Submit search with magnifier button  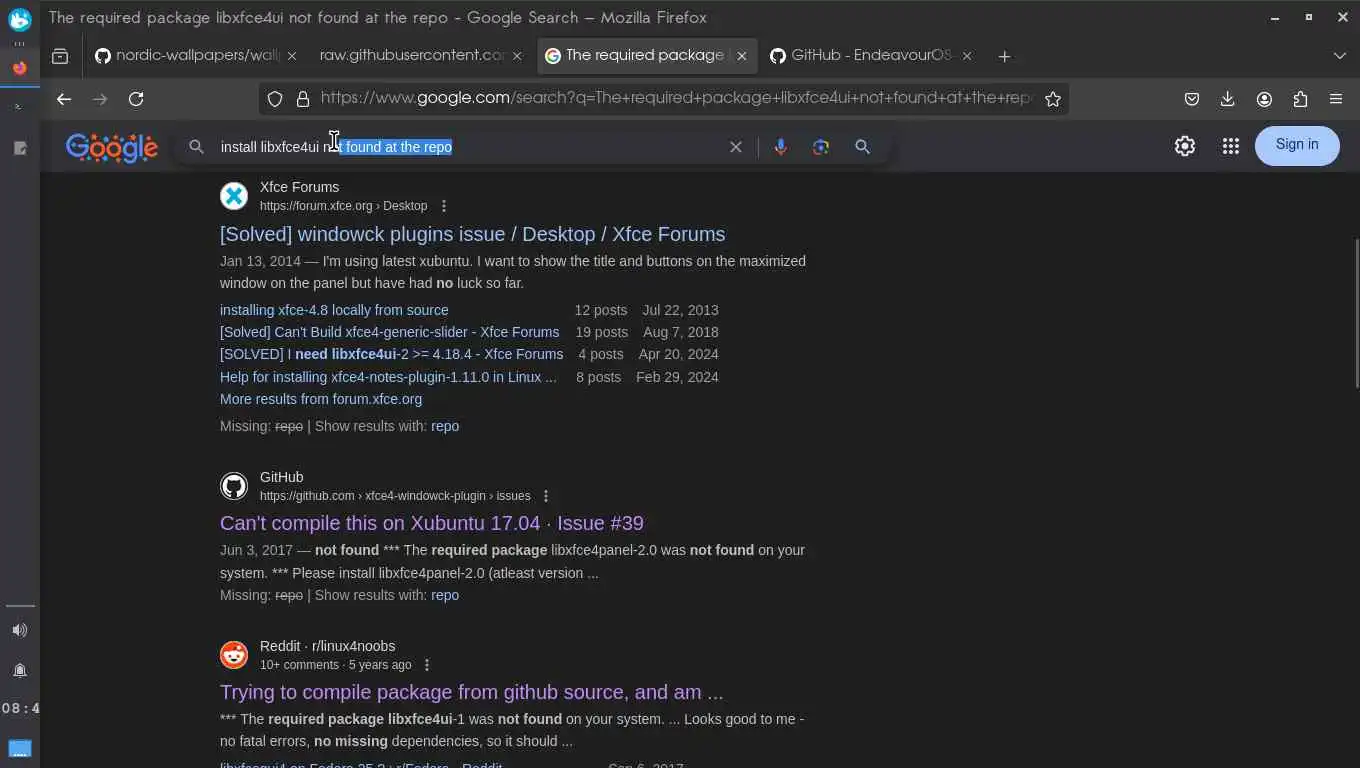[x=862, y=147]
